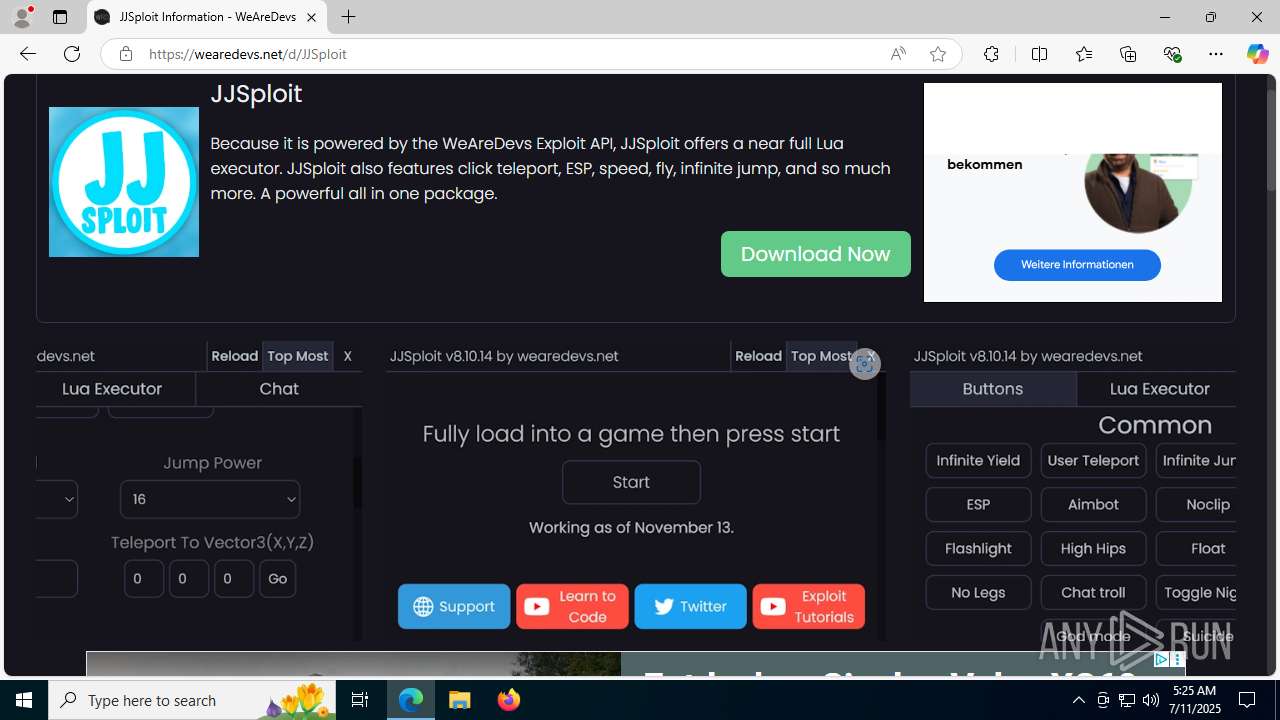Refresh the page with reload icon

click(72, 54)
